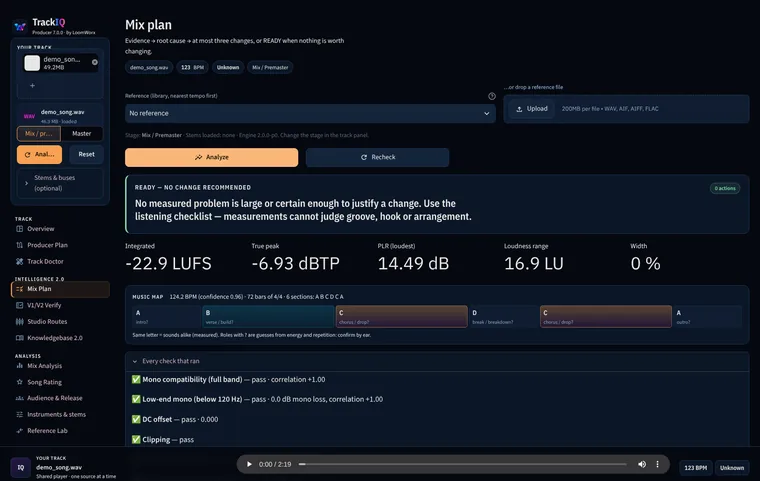Click the Audience & Release icon
This screenshot has height=481, width=760.
click(19, 398)
